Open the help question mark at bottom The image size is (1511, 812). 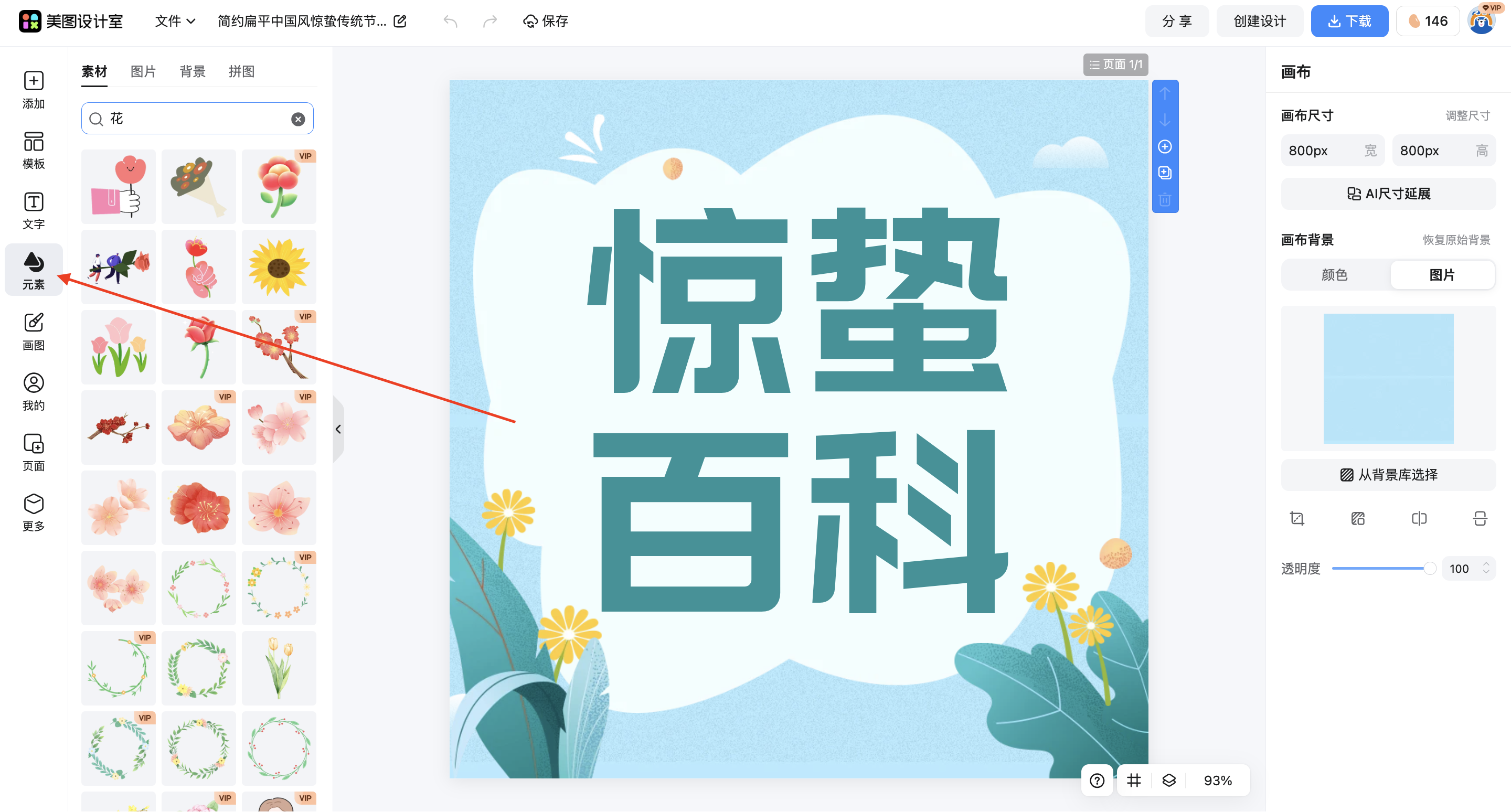[1097, 781]
